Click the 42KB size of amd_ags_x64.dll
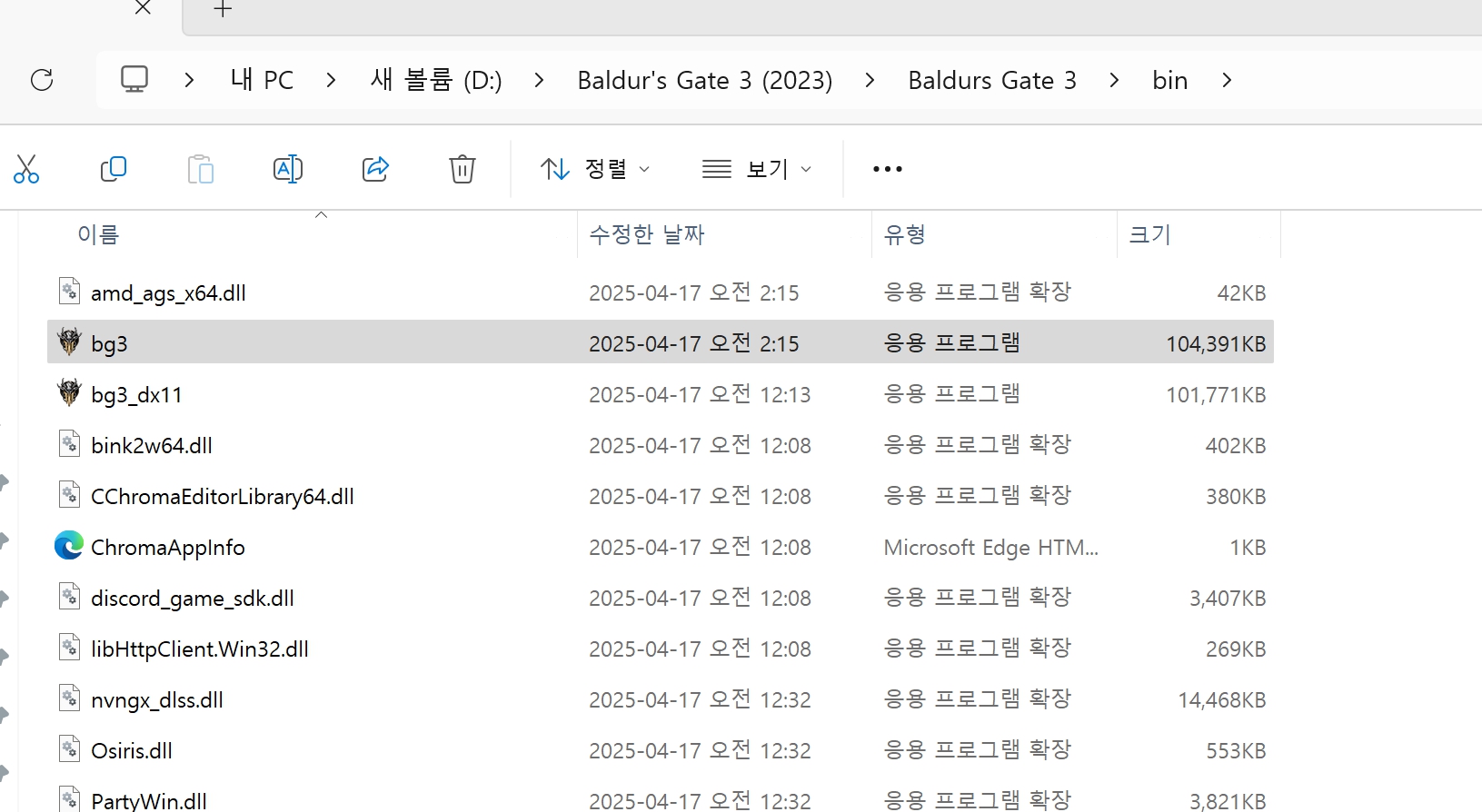 [1241, 293]
